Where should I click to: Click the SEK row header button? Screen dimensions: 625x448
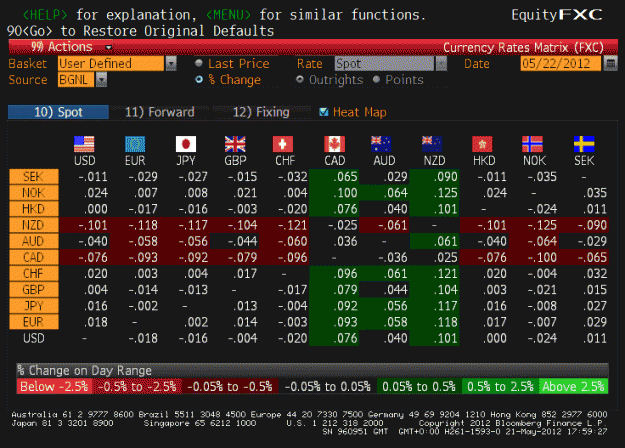point(34,177)
